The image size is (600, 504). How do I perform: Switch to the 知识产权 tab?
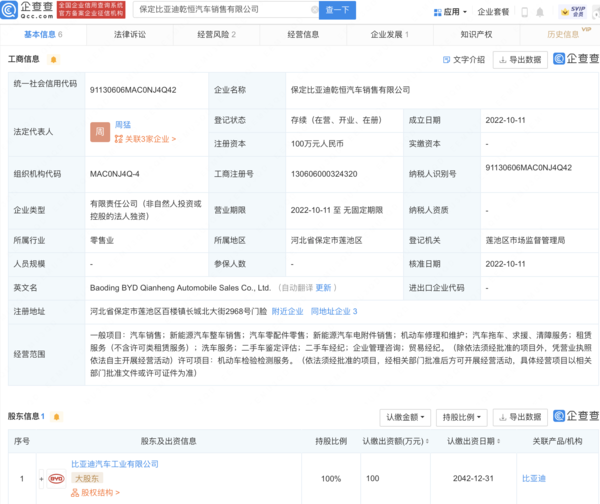(x=476, y=34)
